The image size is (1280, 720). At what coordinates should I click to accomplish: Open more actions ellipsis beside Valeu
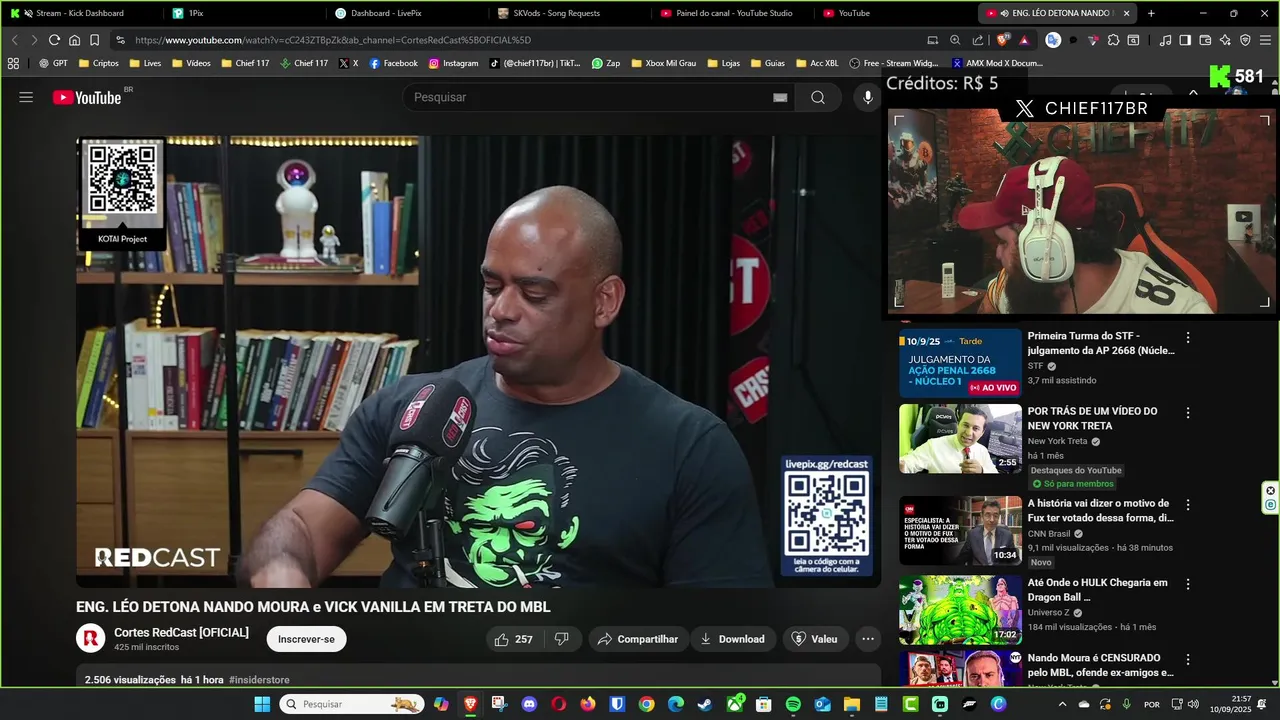868,639
